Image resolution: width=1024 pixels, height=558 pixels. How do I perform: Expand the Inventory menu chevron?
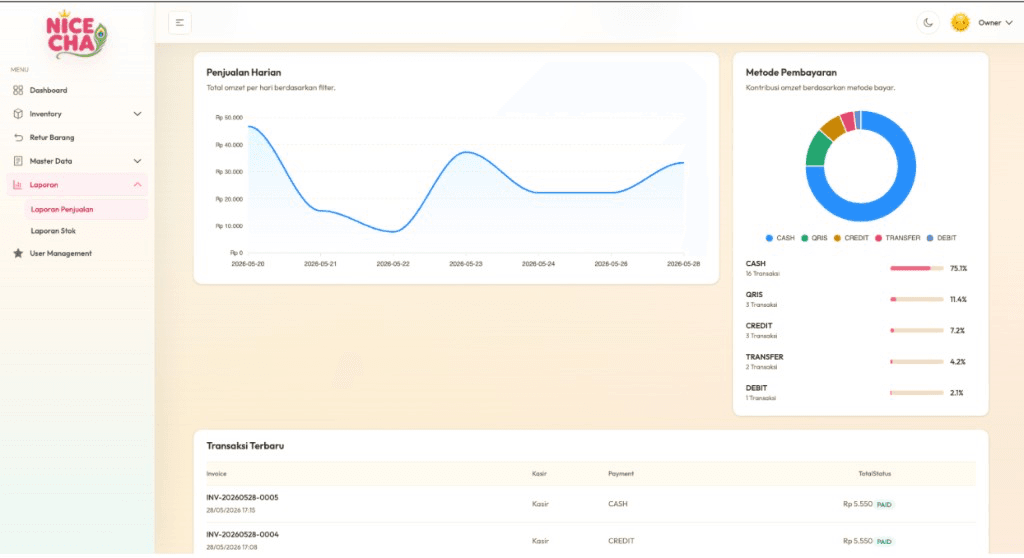point(137,114)
